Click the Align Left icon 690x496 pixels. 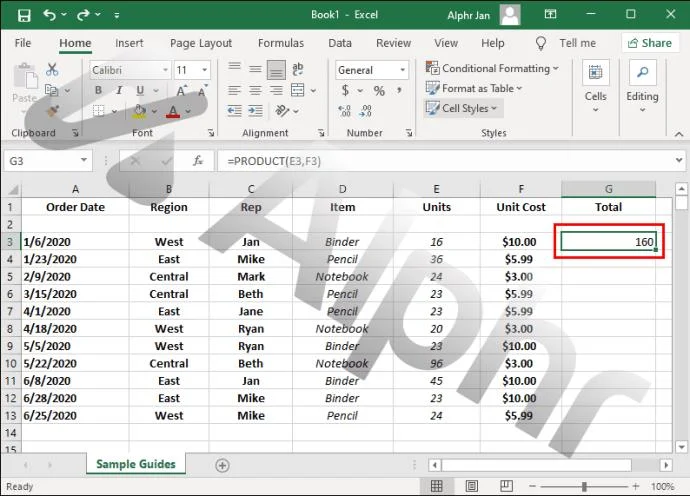234,91
